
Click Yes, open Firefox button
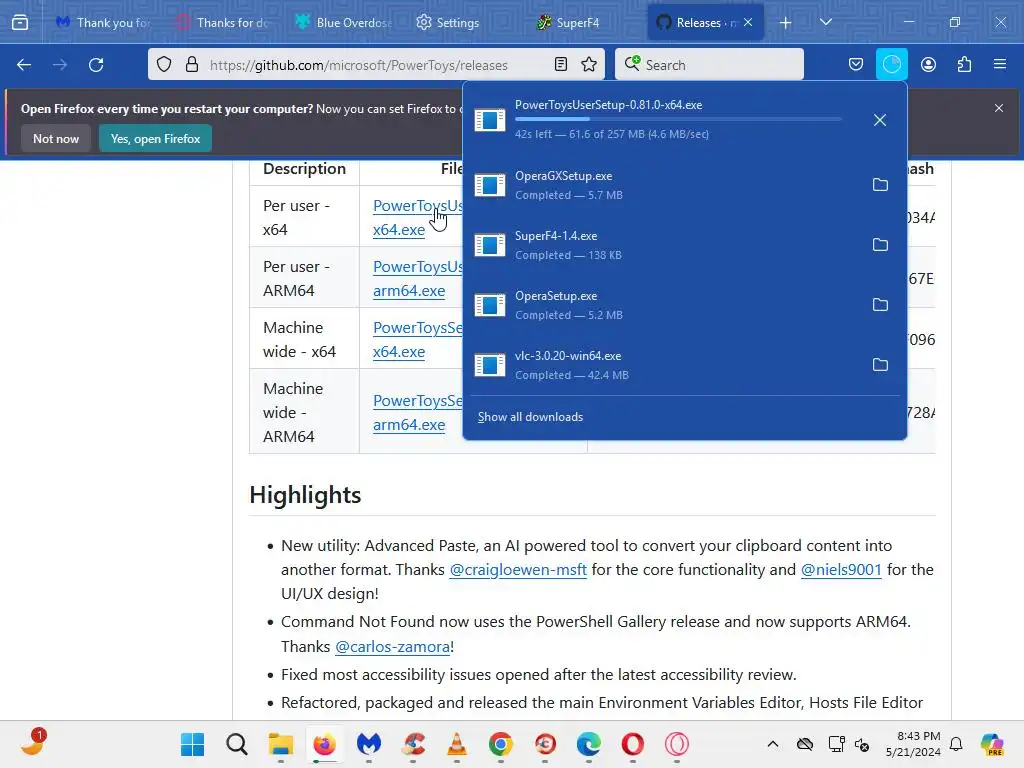click(x=155, y=138)
